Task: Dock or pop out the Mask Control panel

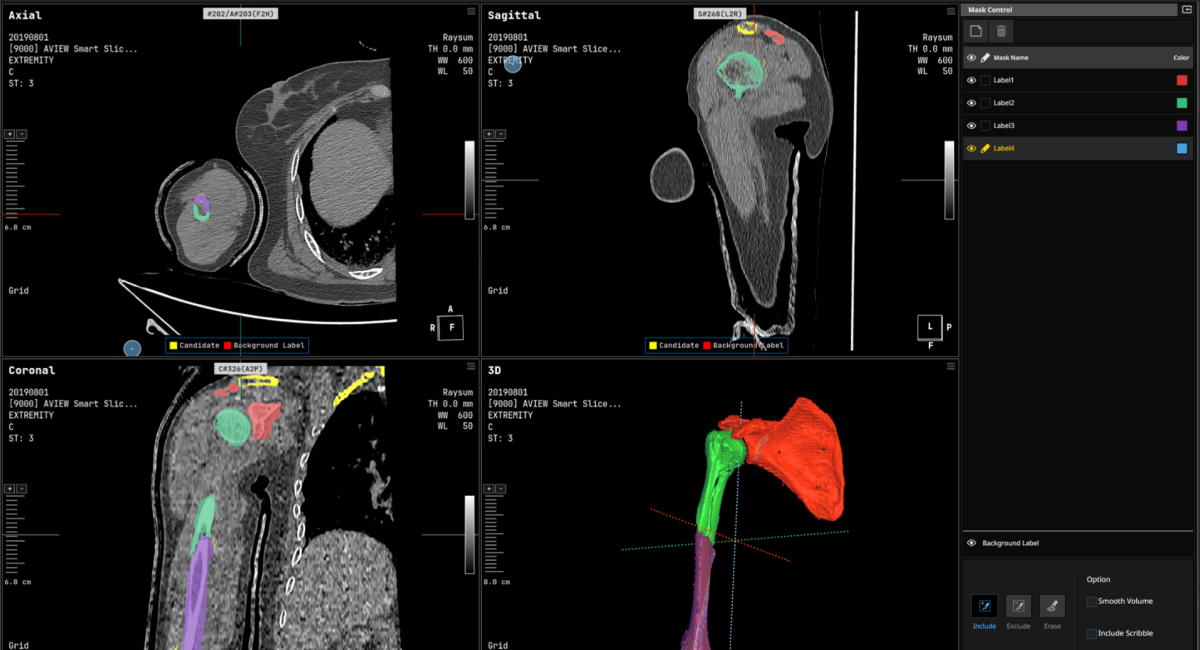Action: 1186,10
